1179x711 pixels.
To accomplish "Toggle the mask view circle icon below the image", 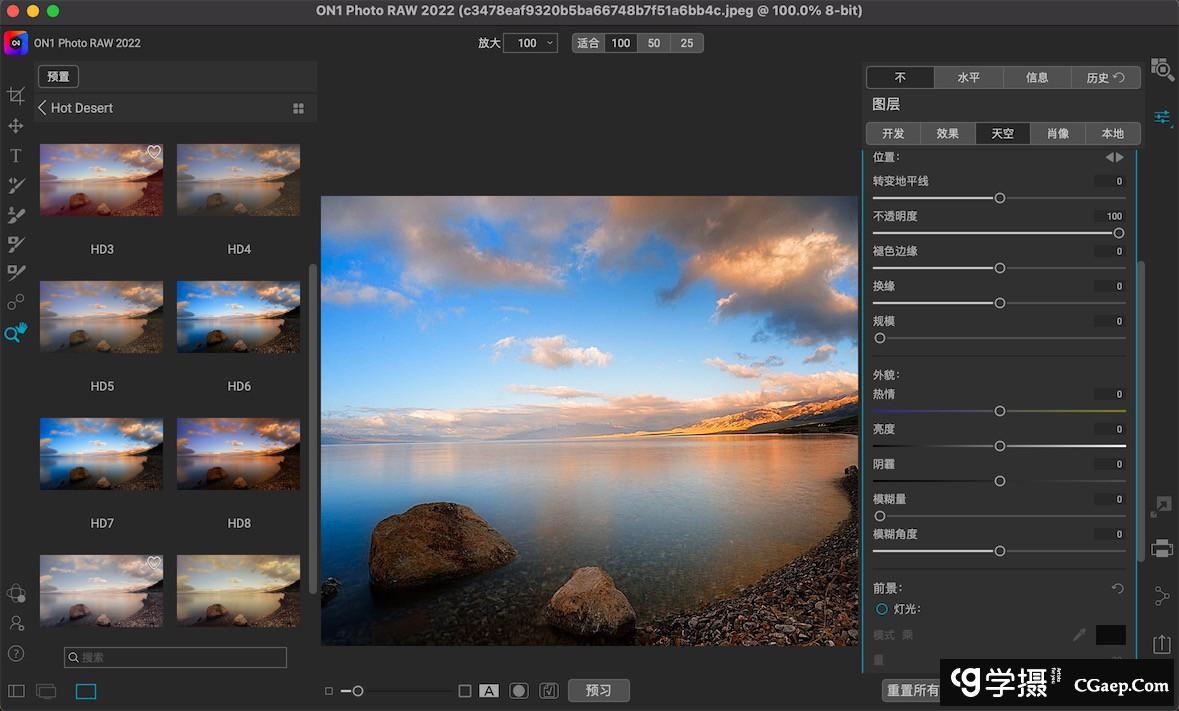I will pyautogui.click(x=519, y=691).
